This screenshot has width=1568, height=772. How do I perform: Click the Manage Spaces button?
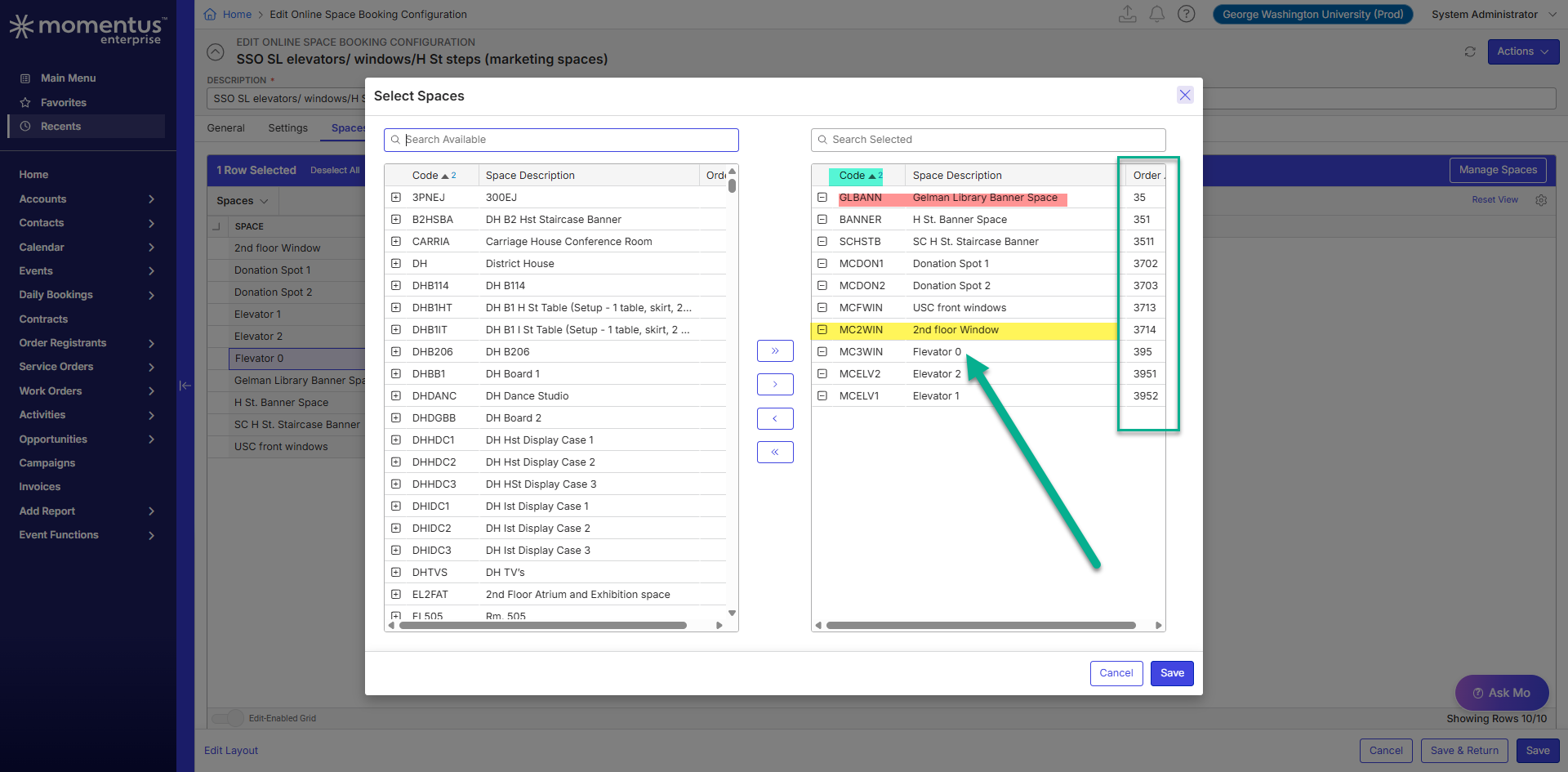pyautogui.click(x=1498, y=170)
